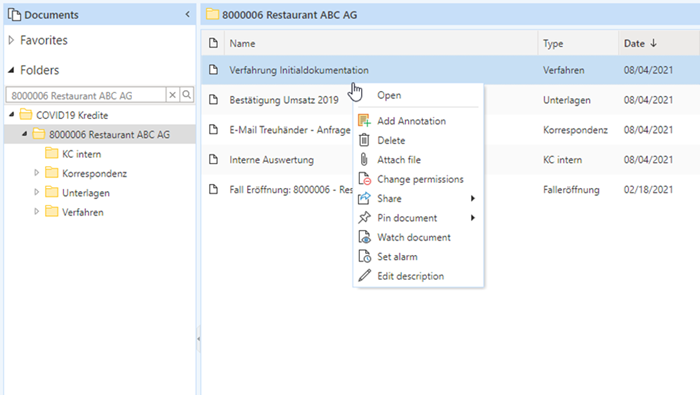This screenshot has width=700, height=395.
Task: Click the Add Annotation icon in context menu
Action: tap(364, 121)
